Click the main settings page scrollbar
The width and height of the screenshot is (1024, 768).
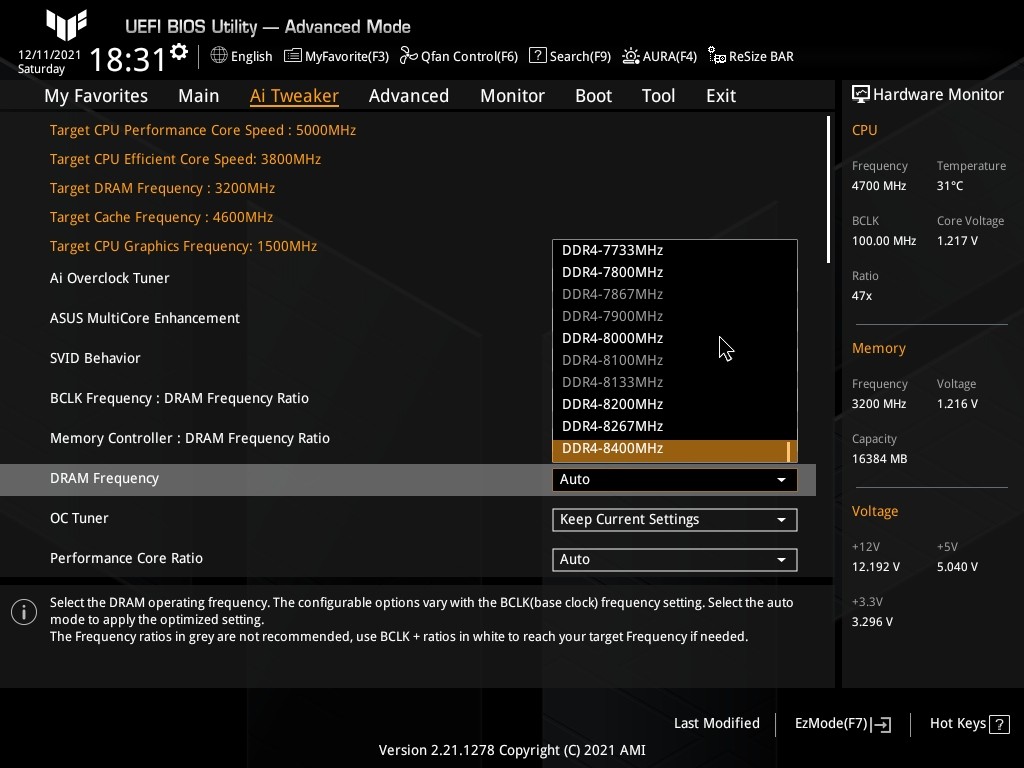(x=829, y=190)
